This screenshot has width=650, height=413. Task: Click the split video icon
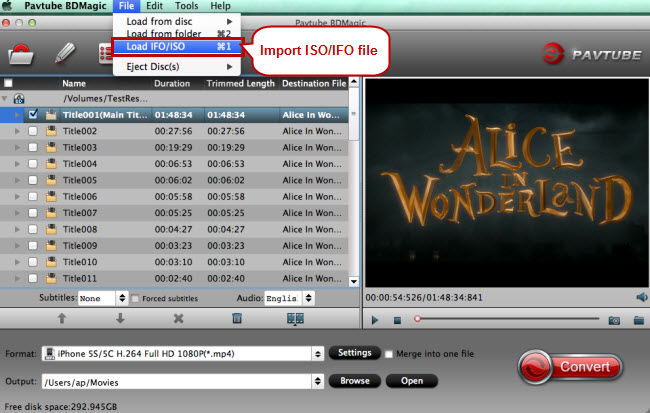click(295, 318)
